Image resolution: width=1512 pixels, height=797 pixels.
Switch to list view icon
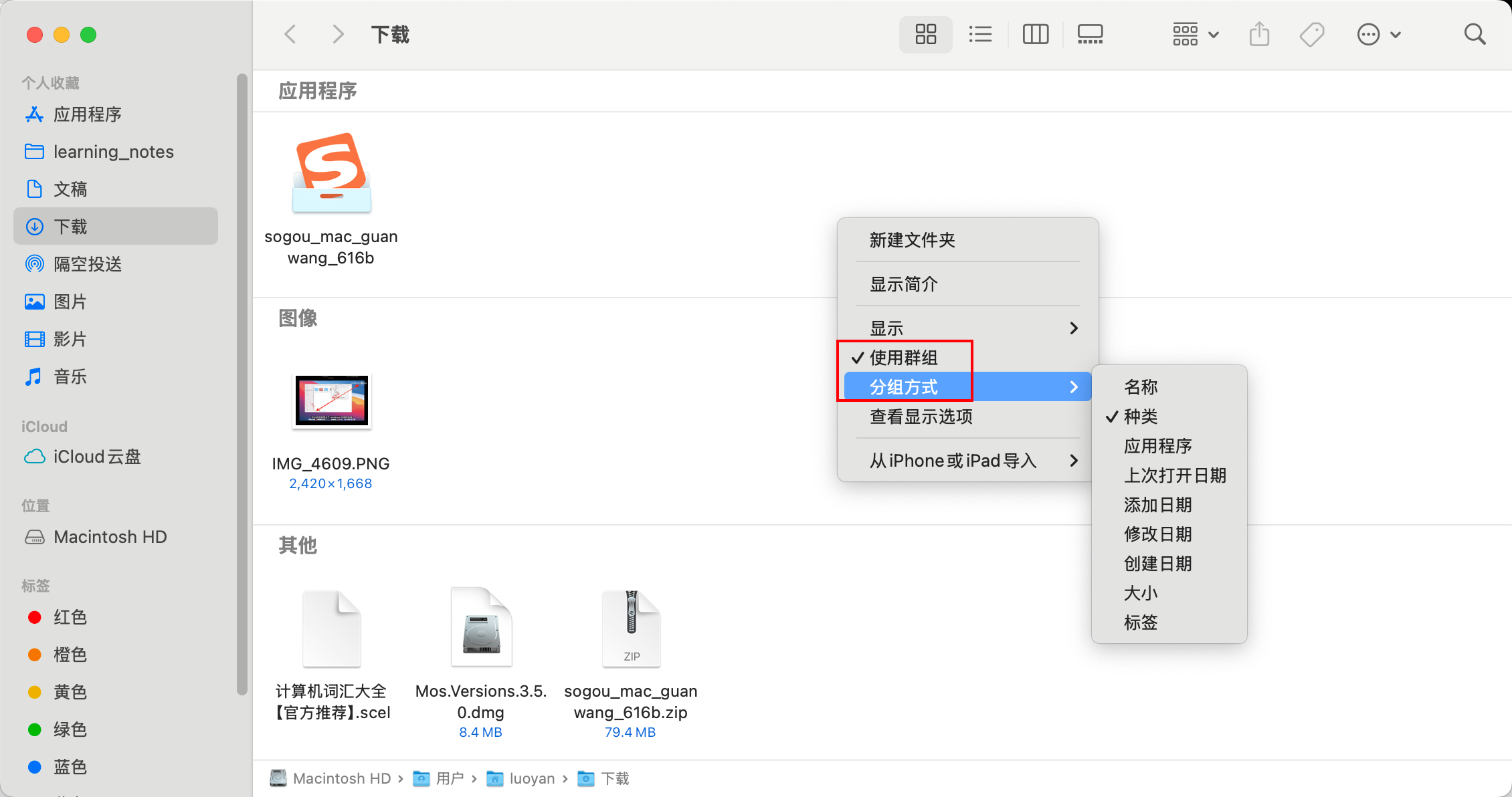[x=980, y=34]
